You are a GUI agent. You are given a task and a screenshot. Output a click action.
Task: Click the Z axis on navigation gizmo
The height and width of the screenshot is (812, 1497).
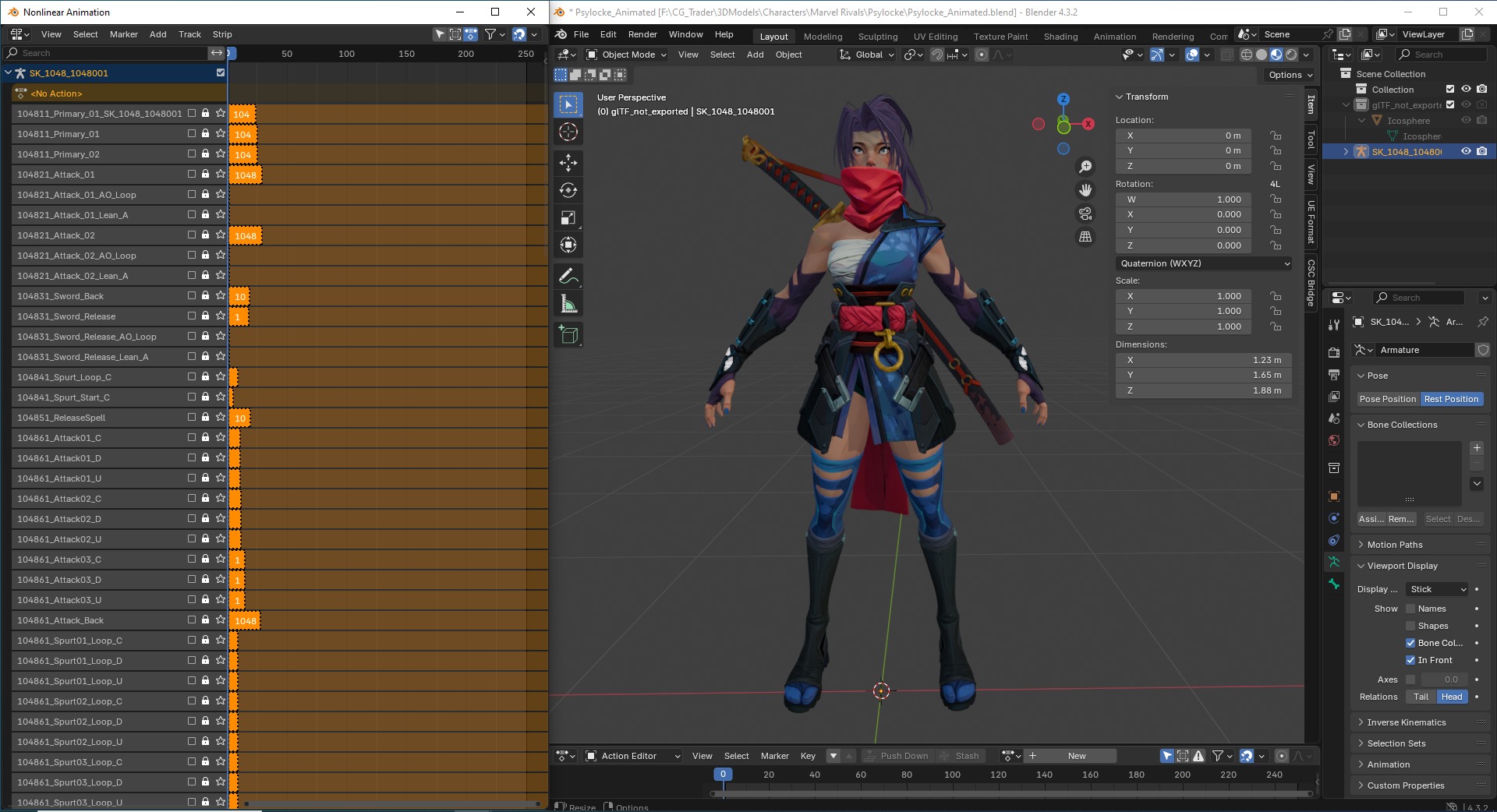click(1063, 99)
